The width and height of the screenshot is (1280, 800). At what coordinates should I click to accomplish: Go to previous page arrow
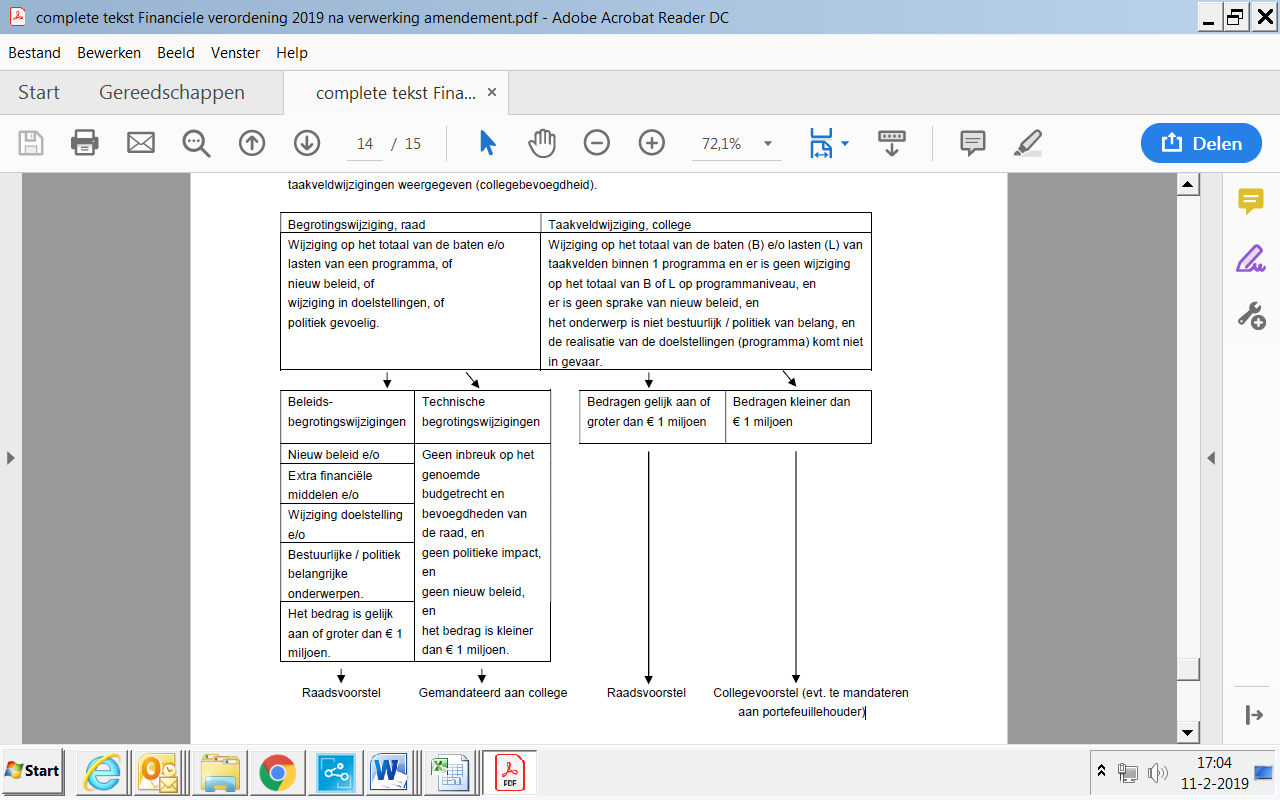[x=252, y=143]
